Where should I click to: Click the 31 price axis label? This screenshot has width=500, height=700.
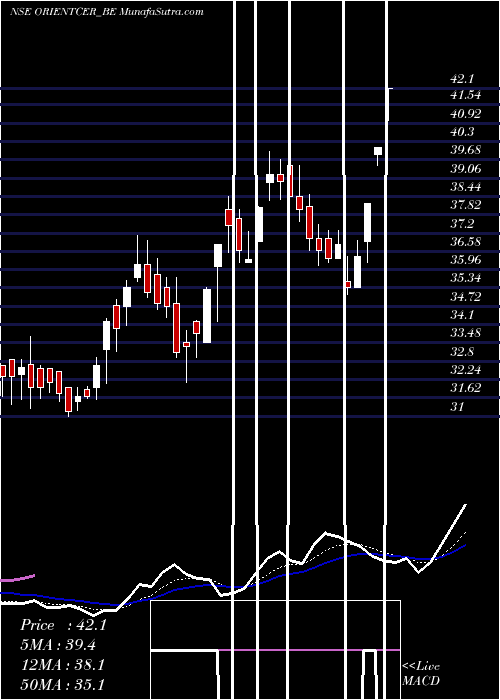(458, 407)
